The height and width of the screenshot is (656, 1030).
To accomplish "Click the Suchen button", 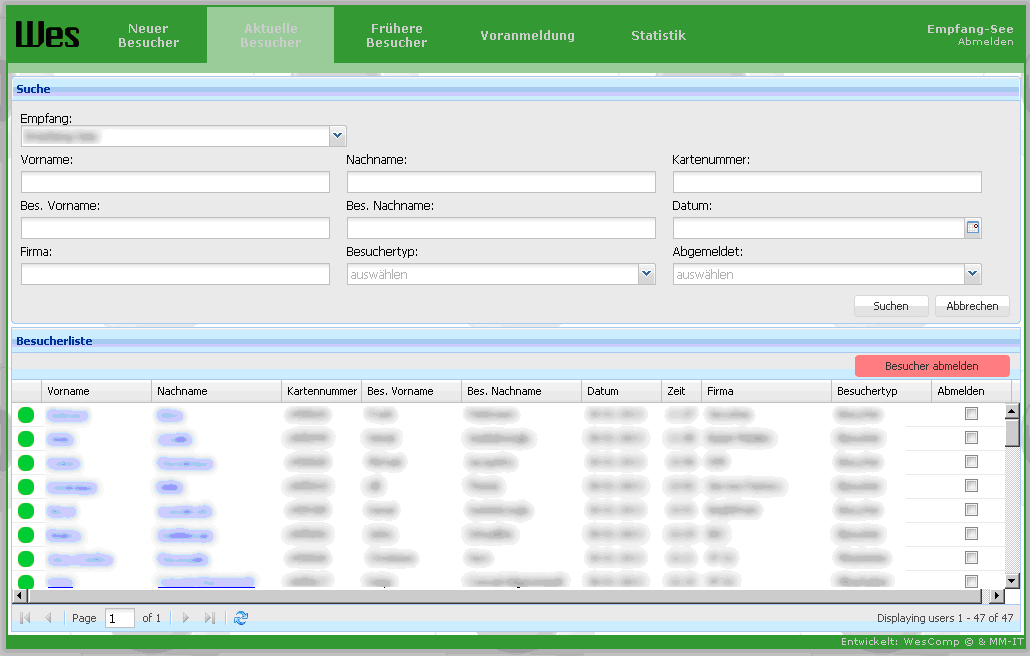I will coord(891,306).
